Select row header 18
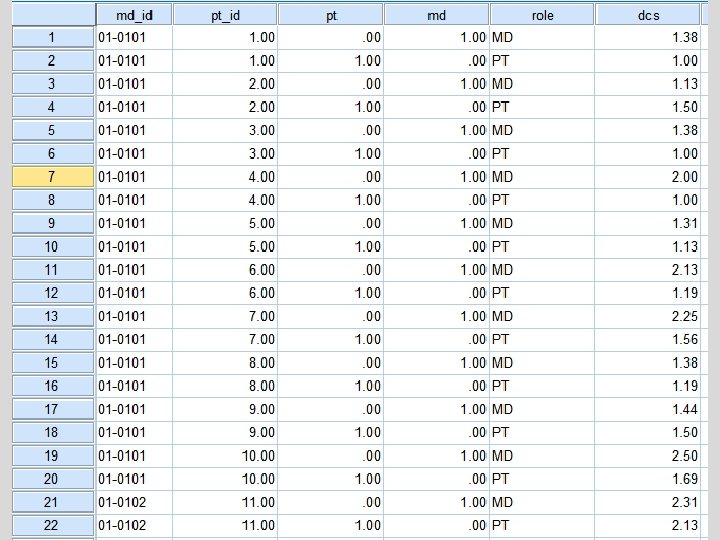 pyautogui.click(x=53, y=432)
